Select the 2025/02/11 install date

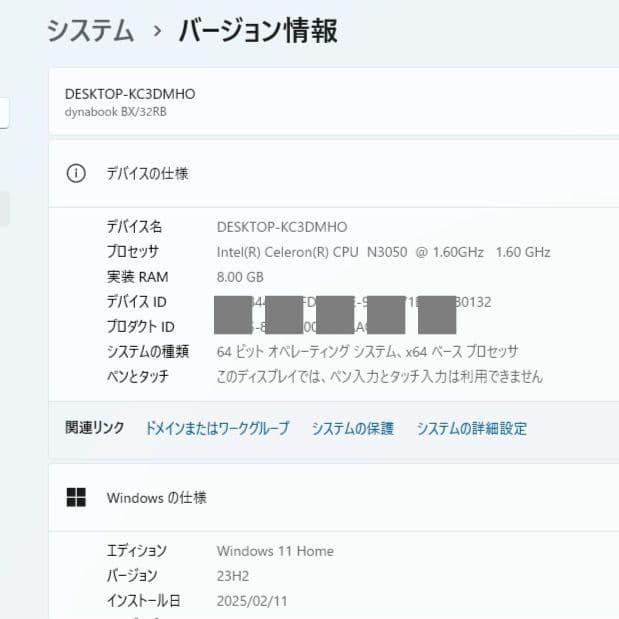pyautogui.click(x=252, y=601)
